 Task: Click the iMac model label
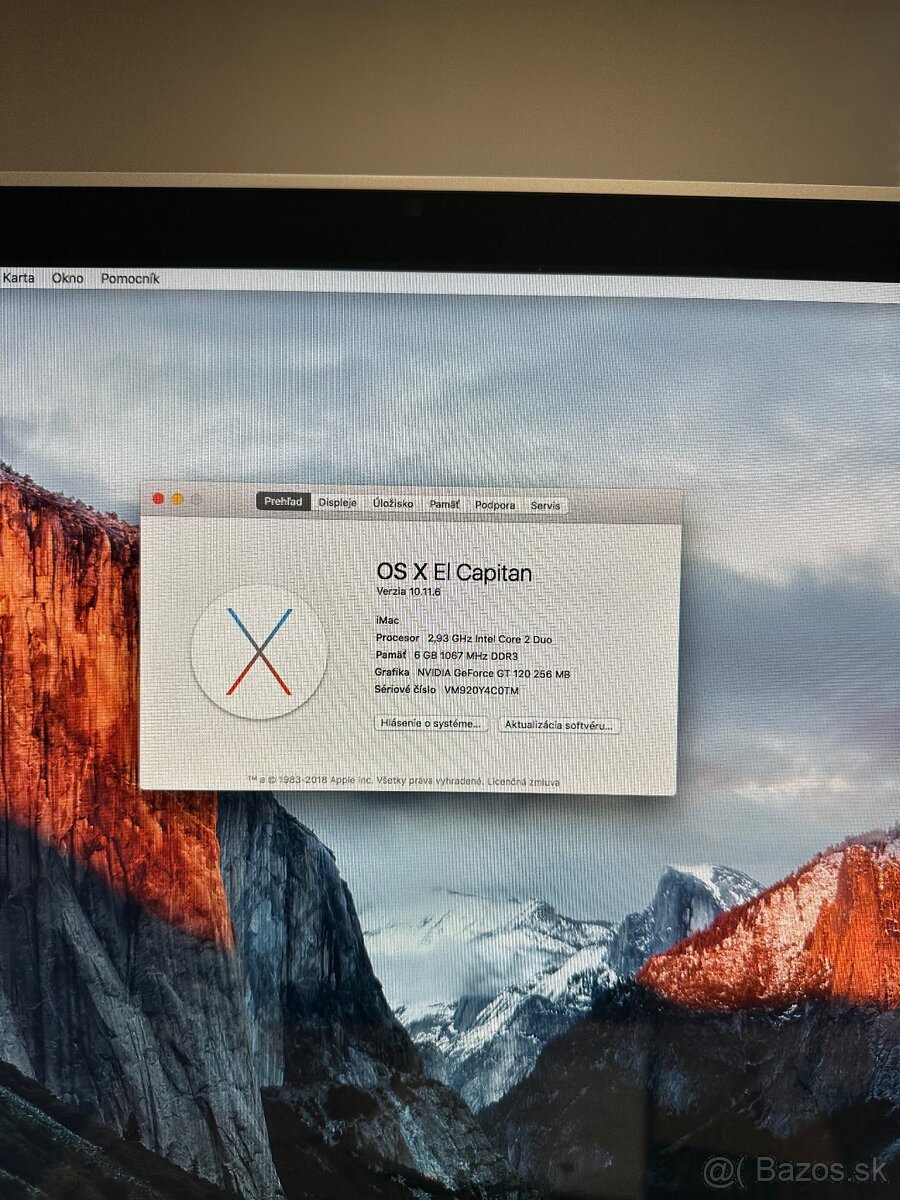385,620
